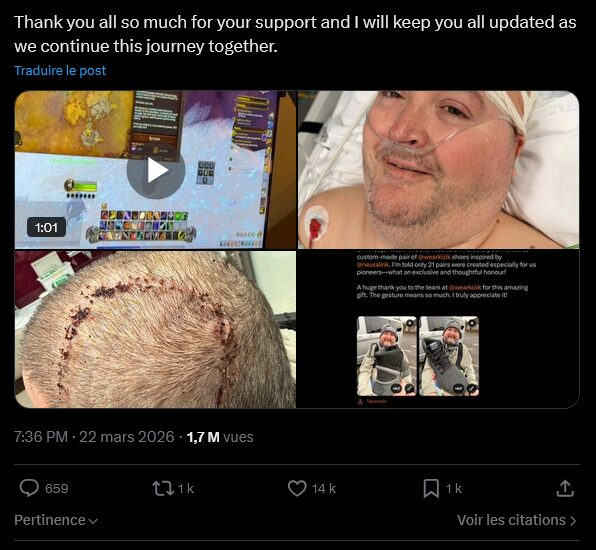Open Voir les citations link
Image resolution: width=596 pixels, height=550 pixels.
point(517,520)
